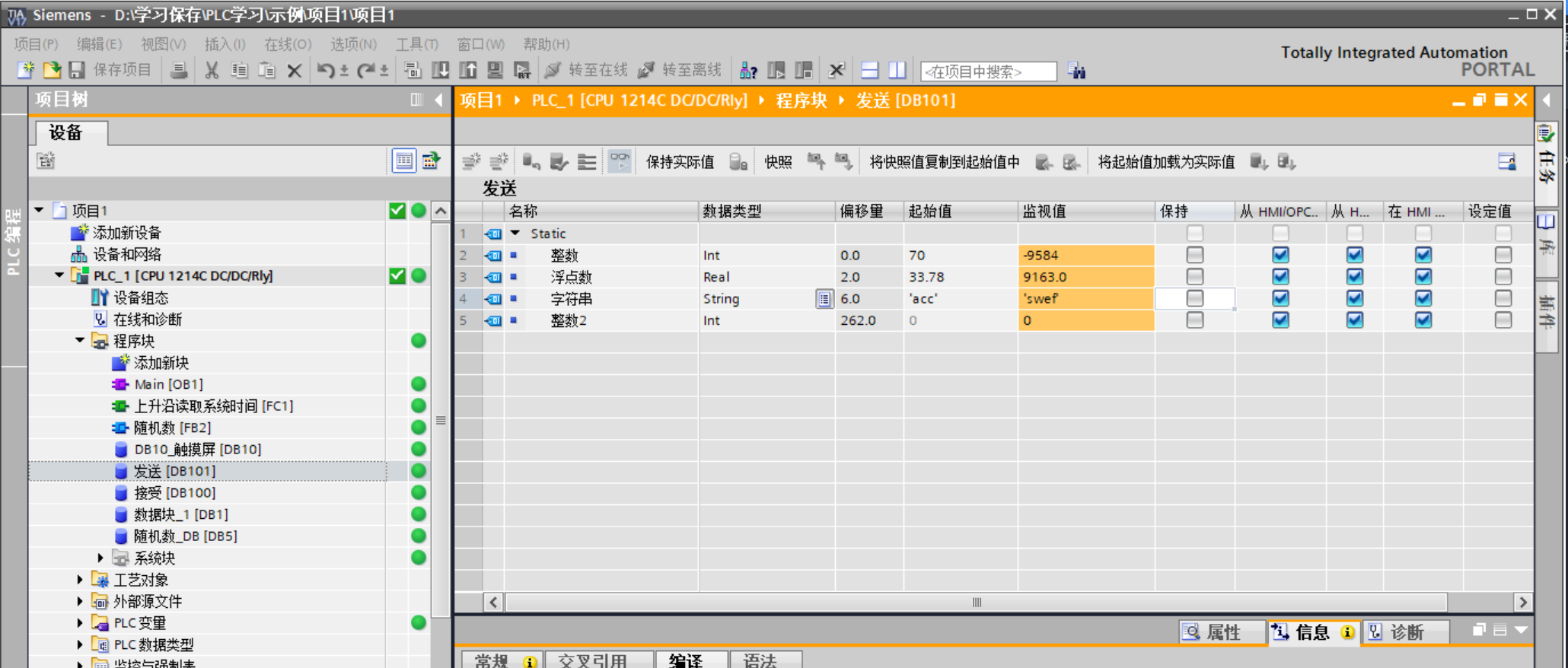Toggle the monitor-all glasses icon in DB toolbar
Viewport: 1568px width, 668px height.
click(620, 161)
